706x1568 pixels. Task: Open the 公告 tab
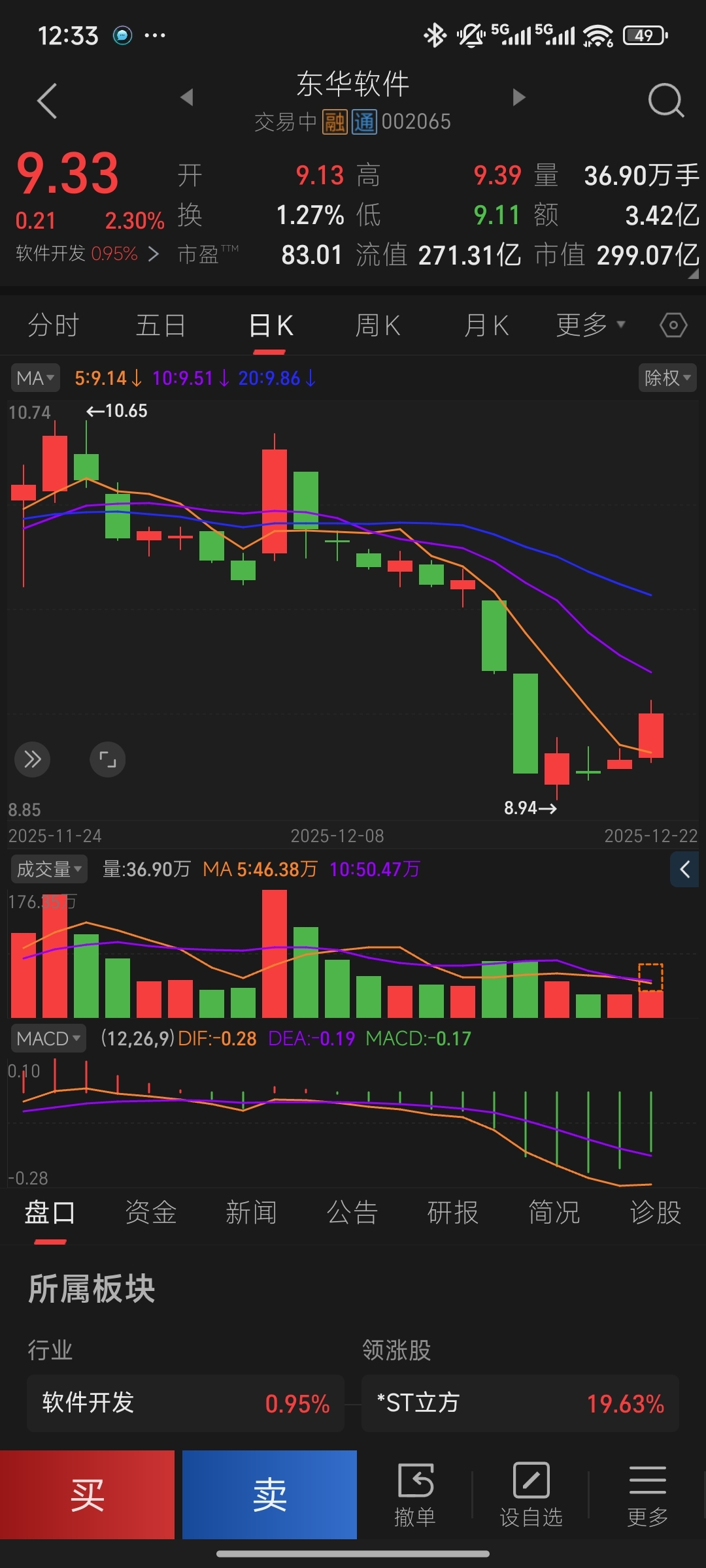(353, 1213)
